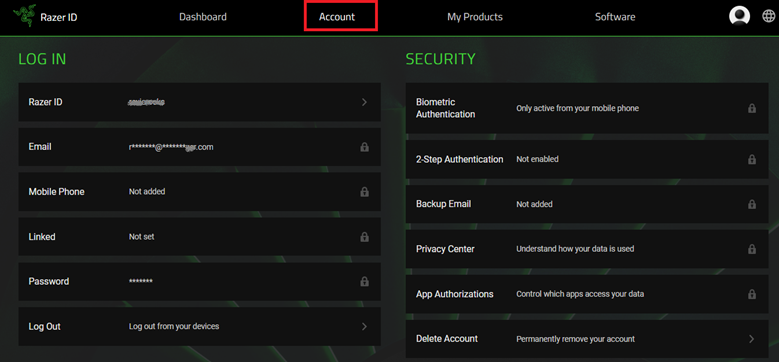Screen dimensions: 779x363
Task: Click the lock icon in Mobile Phone row
Action: pyautogui.click(x=364, y=192)
